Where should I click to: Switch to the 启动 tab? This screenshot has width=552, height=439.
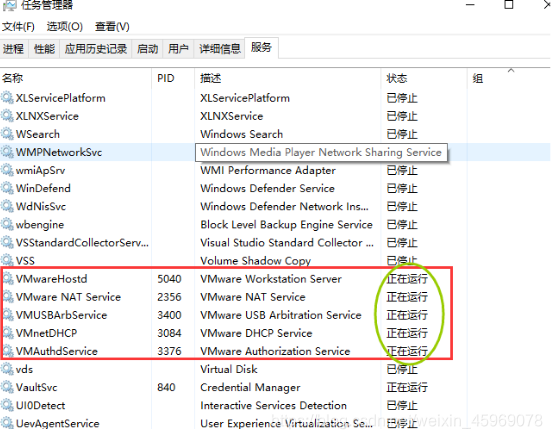click(148, 49)
